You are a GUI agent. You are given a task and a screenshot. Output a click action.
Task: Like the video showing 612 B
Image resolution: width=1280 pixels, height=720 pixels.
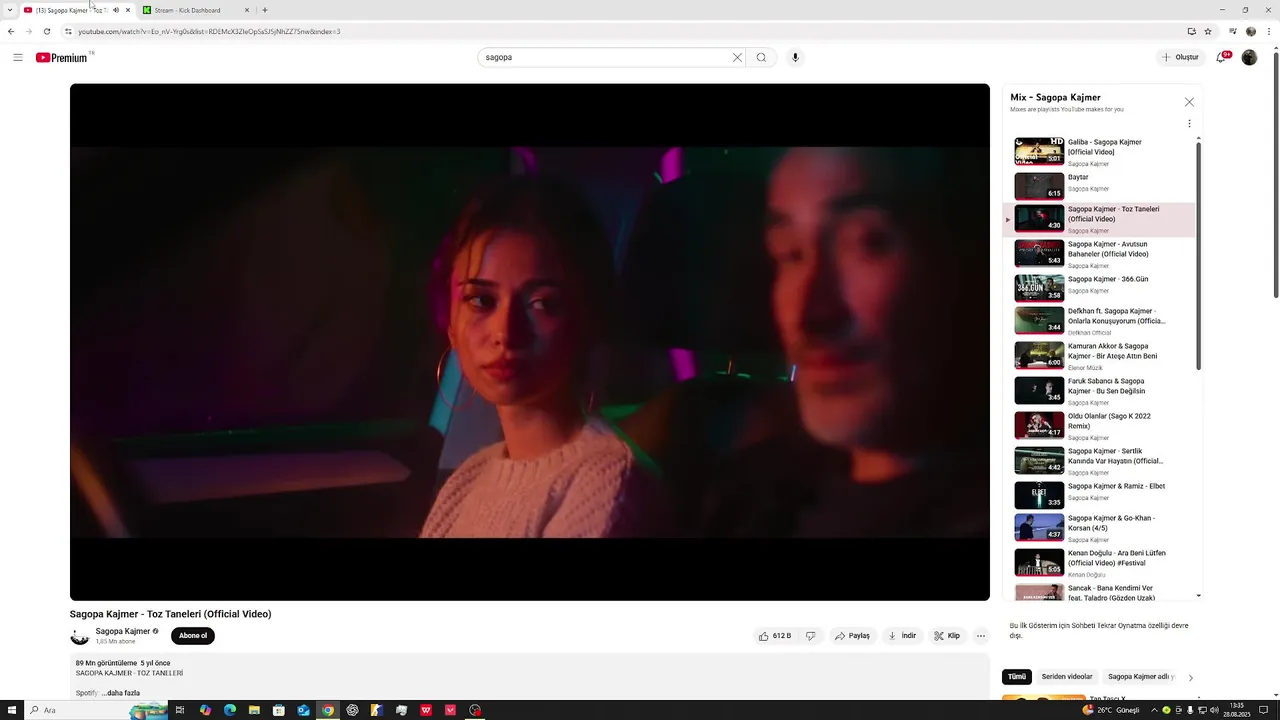775,636
